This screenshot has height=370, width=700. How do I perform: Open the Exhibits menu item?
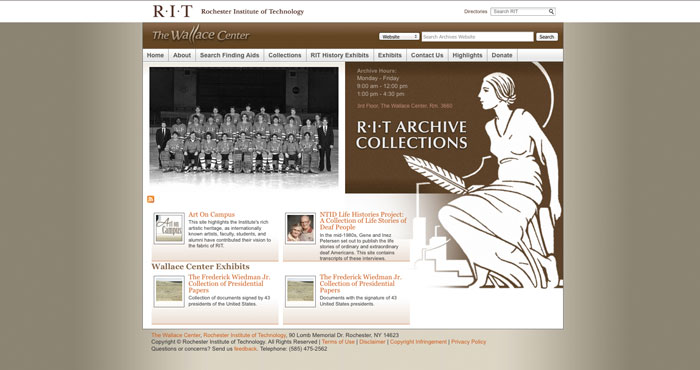click(390, 55)
